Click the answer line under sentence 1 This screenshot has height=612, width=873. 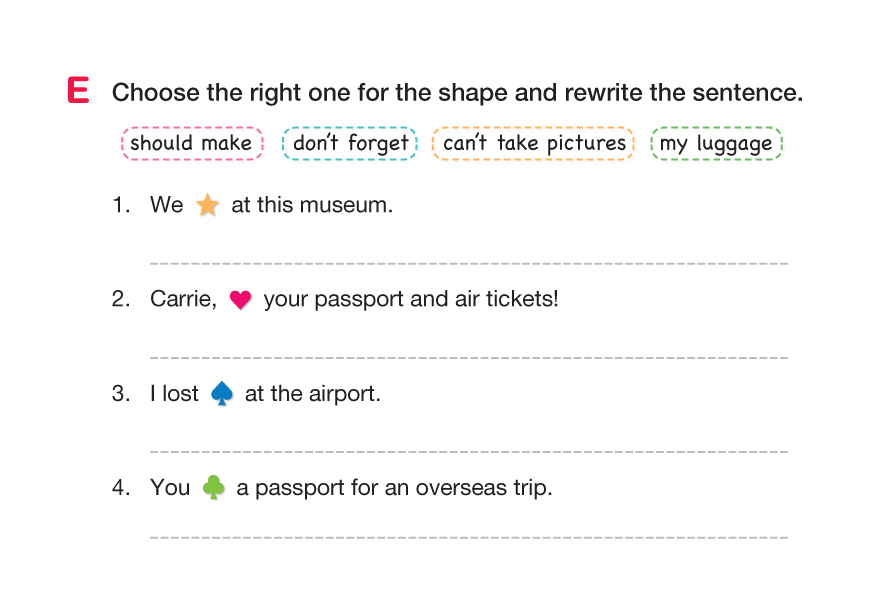pos(468,263)
